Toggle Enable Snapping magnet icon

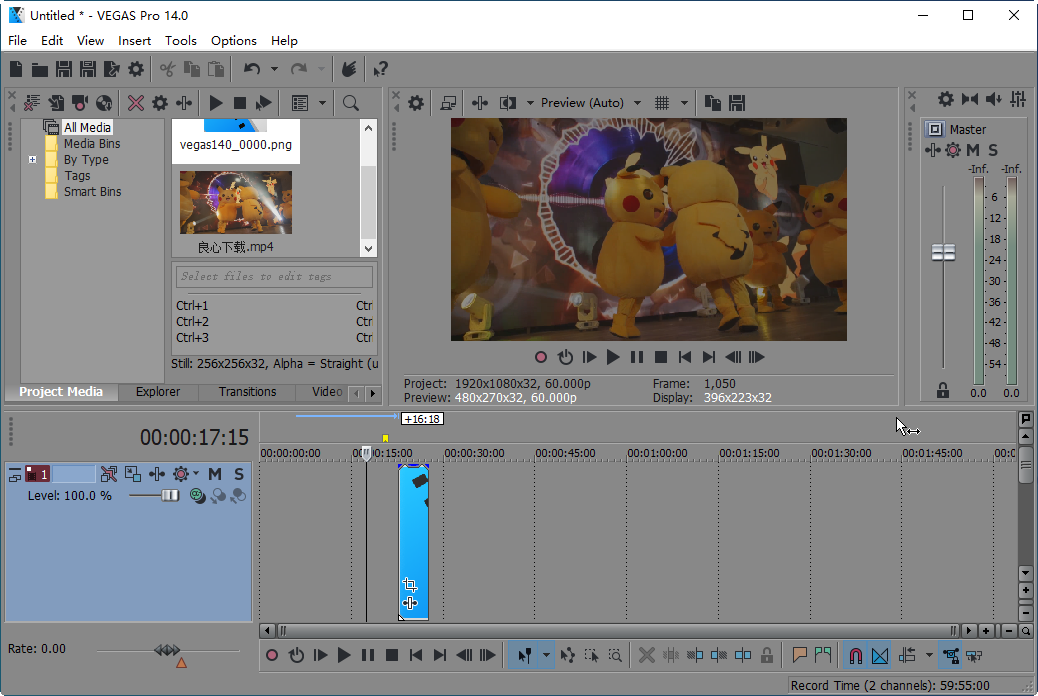point(855,656)
